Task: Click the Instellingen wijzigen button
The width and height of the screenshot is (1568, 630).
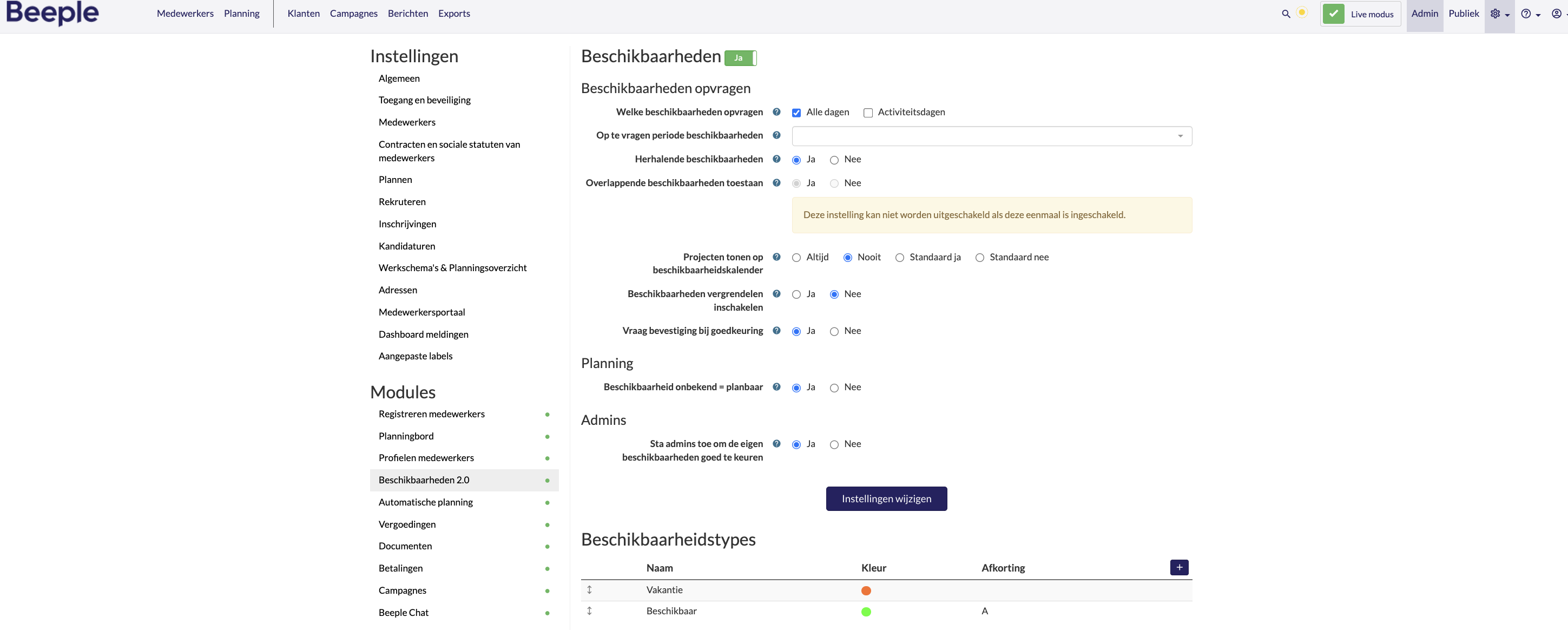Action: tap(886, 498)
